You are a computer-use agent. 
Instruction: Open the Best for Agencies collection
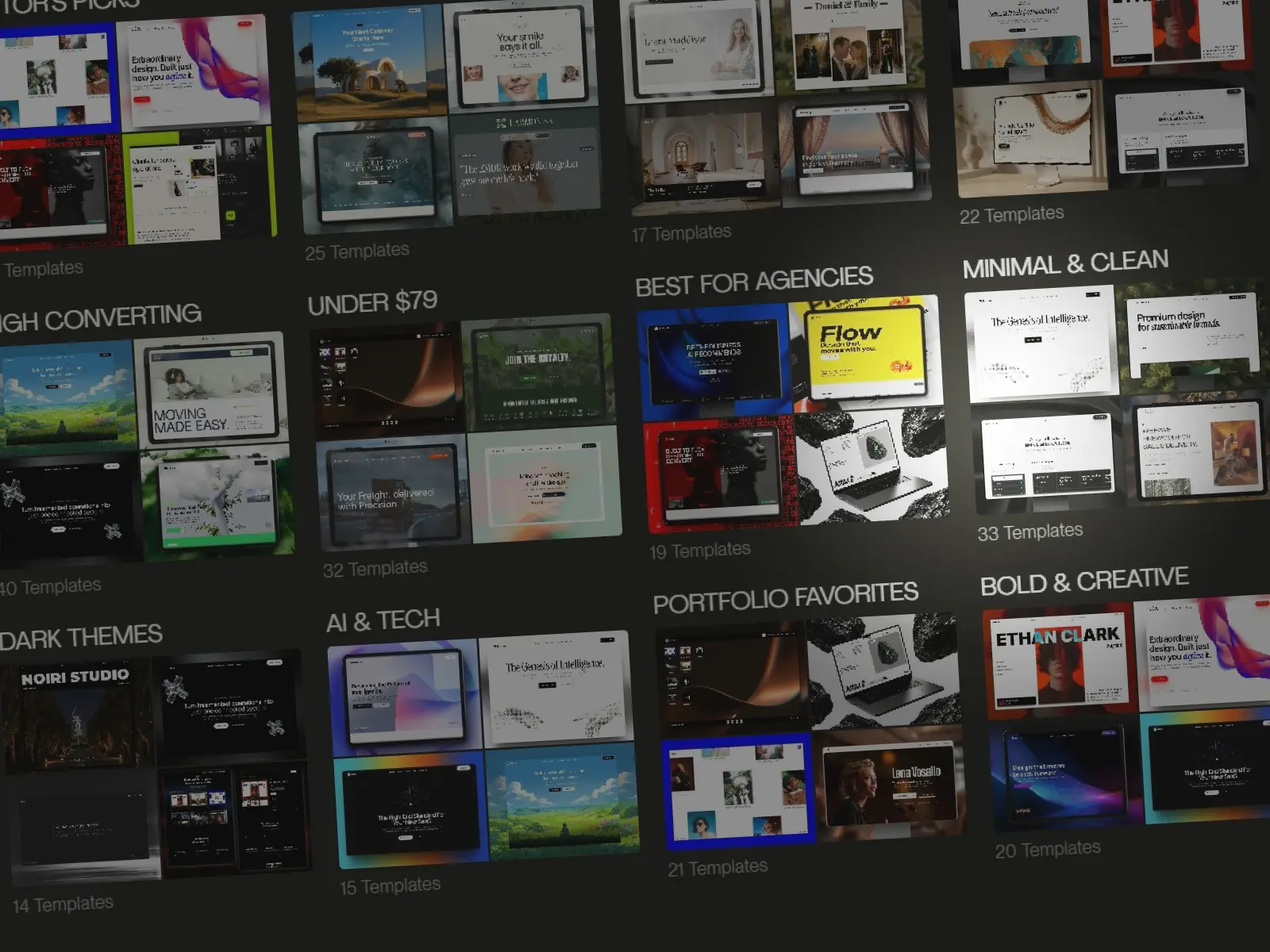click(x=754, y=281)
